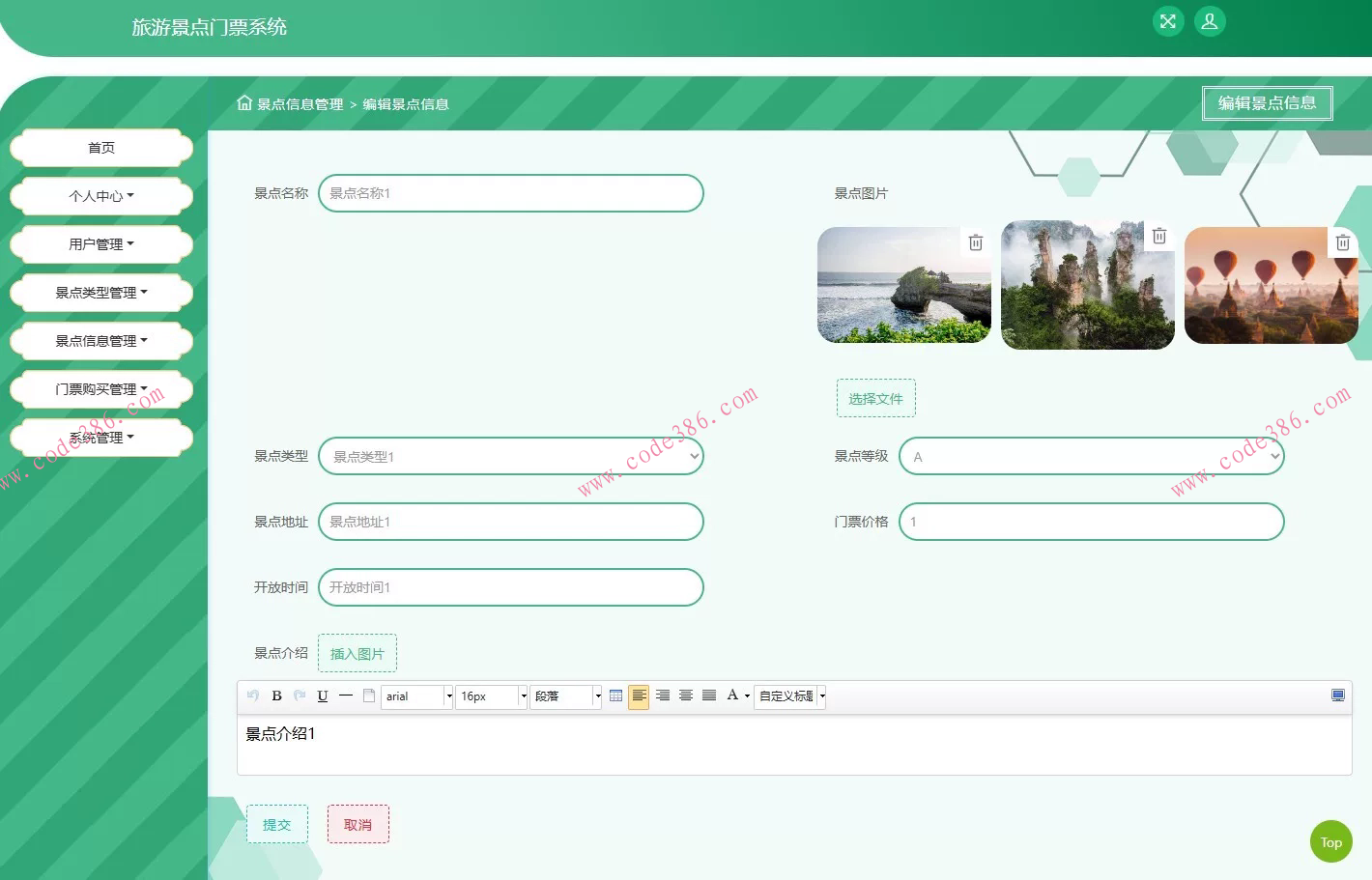Expand the 用户管理 sidebar menu

(x=101, y=244)
